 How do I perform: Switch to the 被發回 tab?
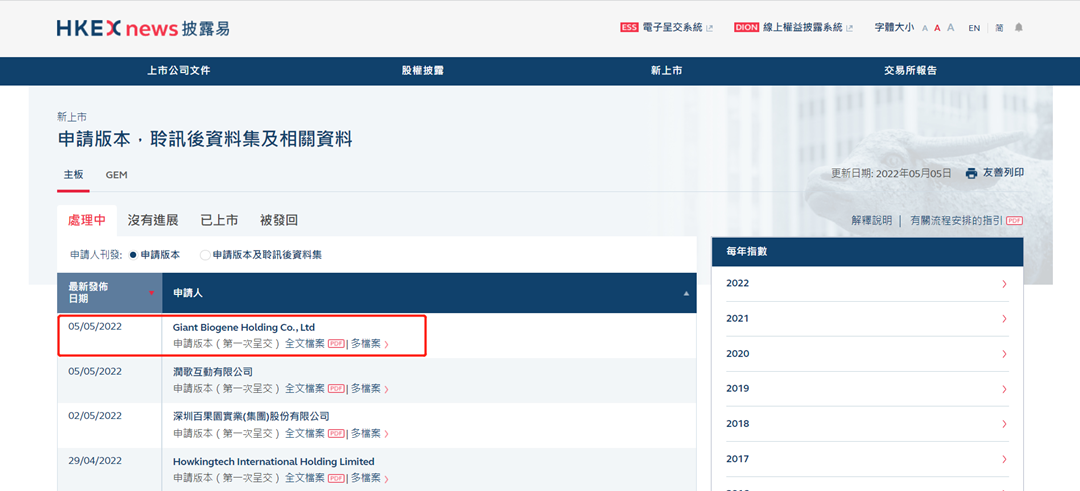pyautogui.click(x=279, y=220)
